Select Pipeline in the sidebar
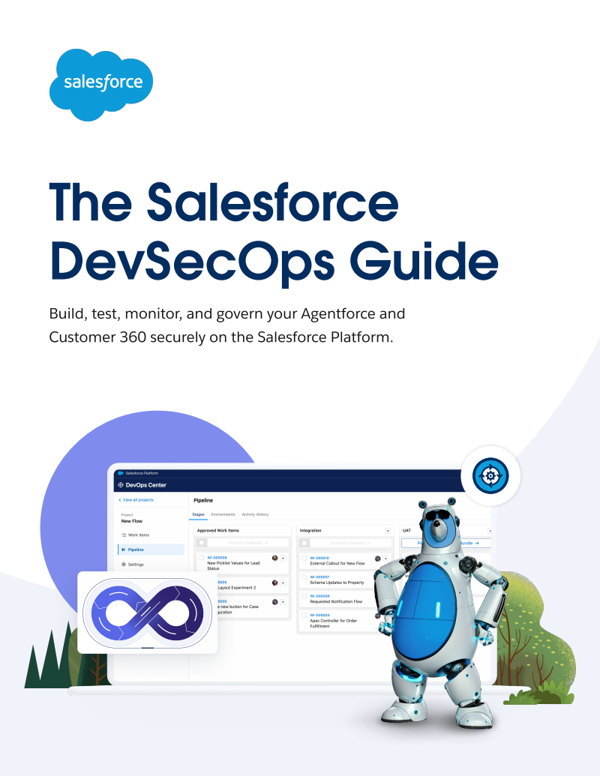Viewport: 600px width, 776px height. pyautogui.click(x=151, y=549)
